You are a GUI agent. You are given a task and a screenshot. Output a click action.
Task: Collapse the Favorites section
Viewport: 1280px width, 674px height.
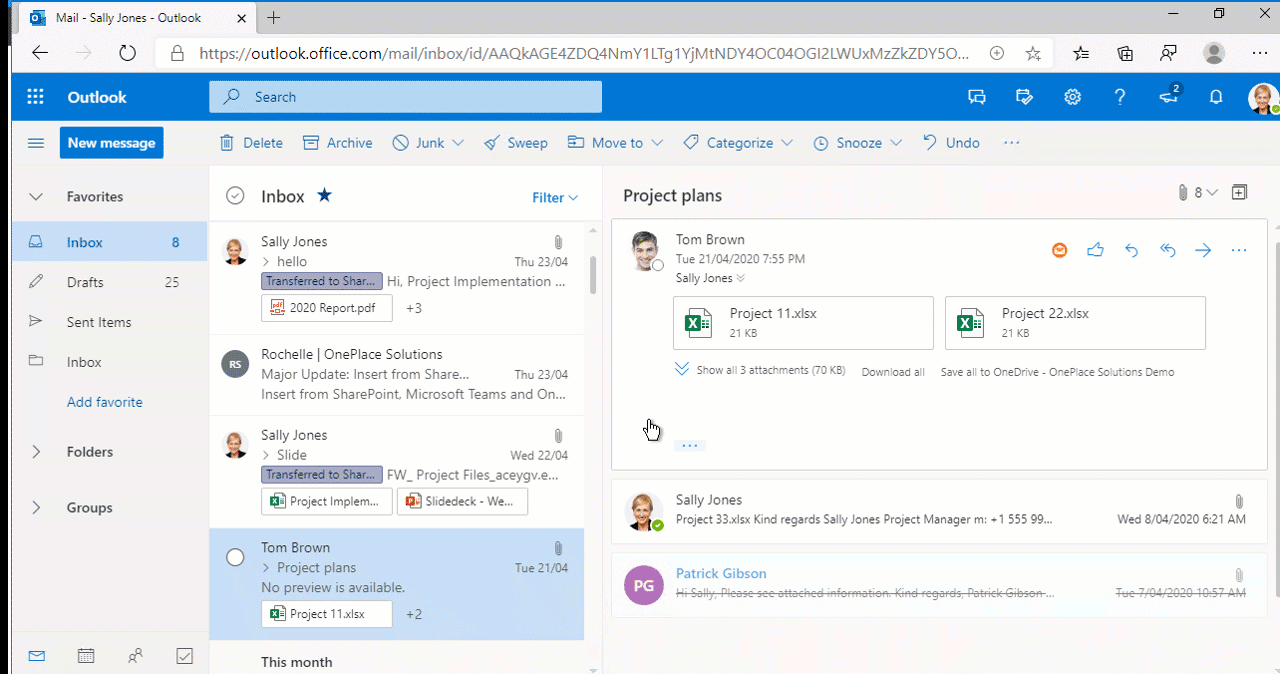click(36, 197)
